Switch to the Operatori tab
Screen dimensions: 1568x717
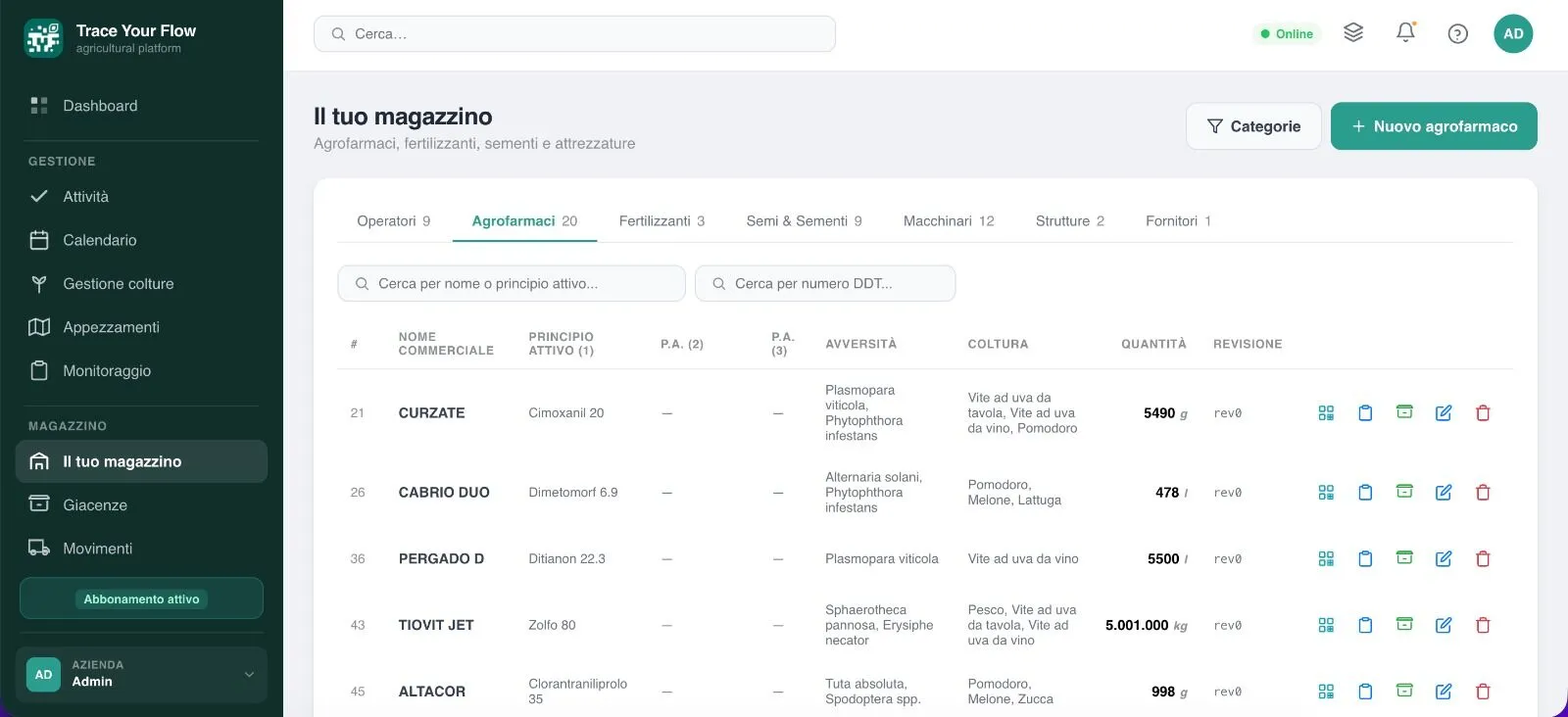[393, 221]
